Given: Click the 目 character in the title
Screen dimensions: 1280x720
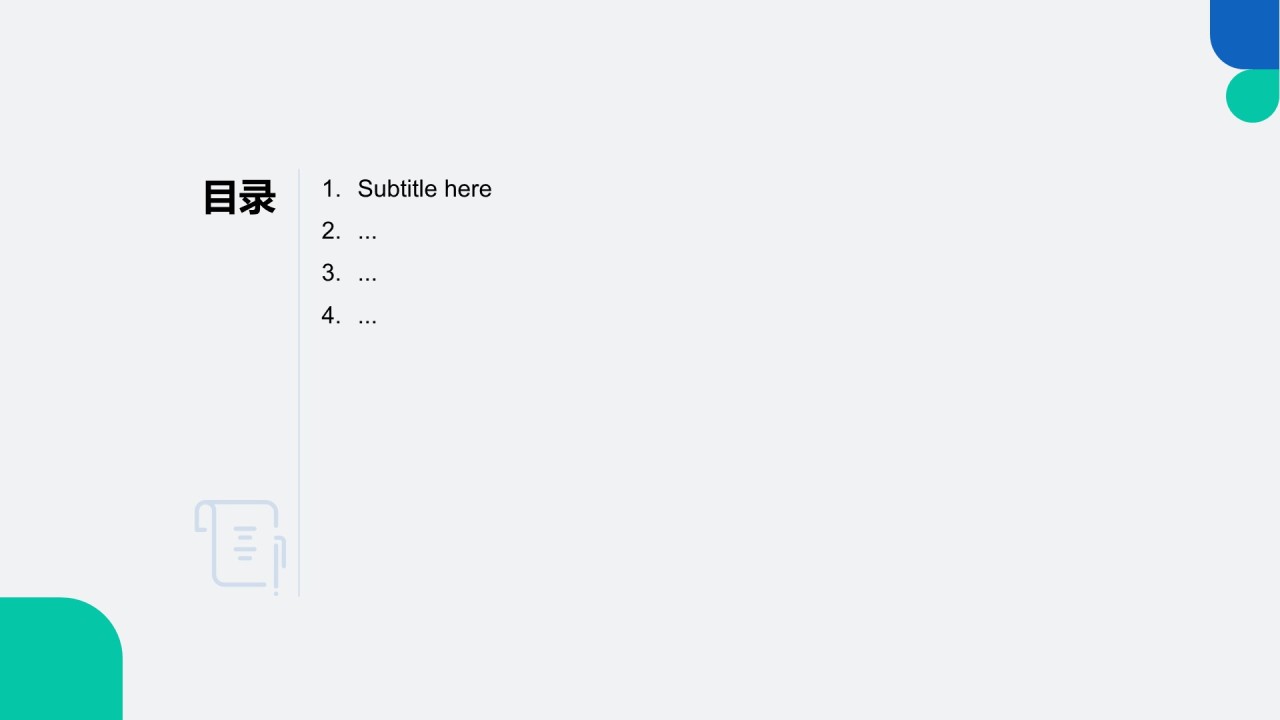Looking at the screenshot, I should pyautogui.click(x=220, y=198).
